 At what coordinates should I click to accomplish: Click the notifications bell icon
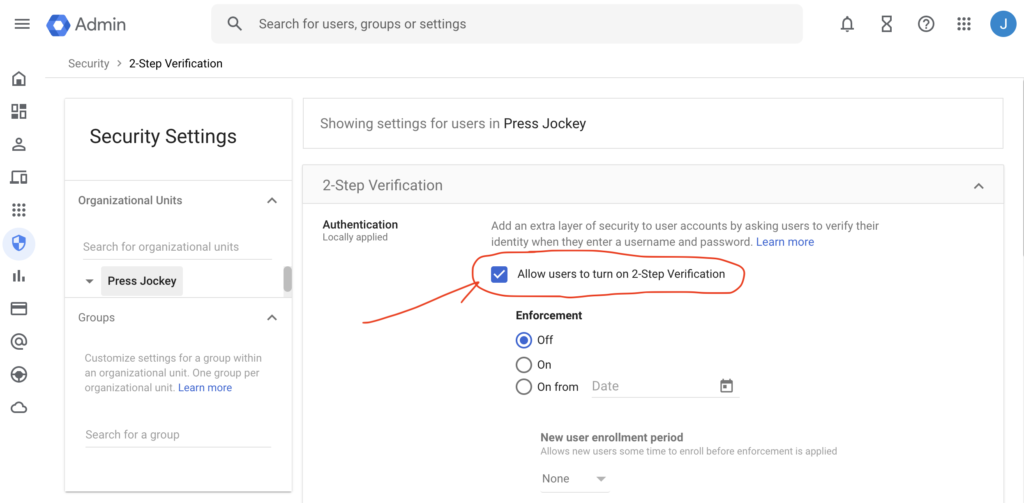pos(847,24)
